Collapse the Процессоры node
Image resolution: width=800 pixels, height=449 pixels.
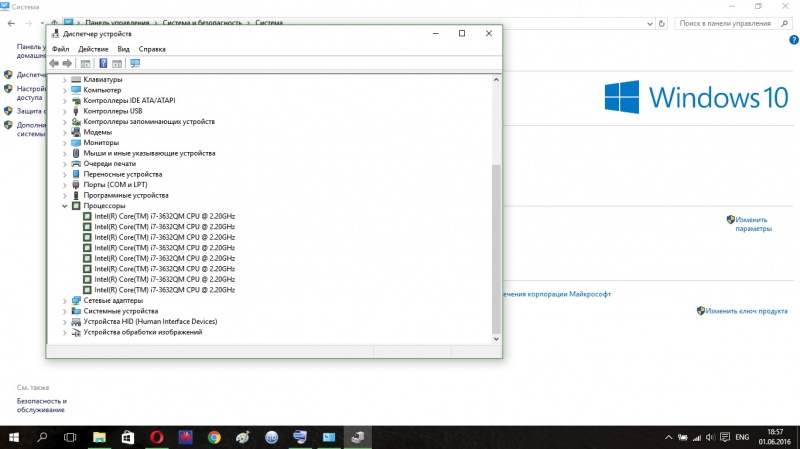click(x=65, y=206)
